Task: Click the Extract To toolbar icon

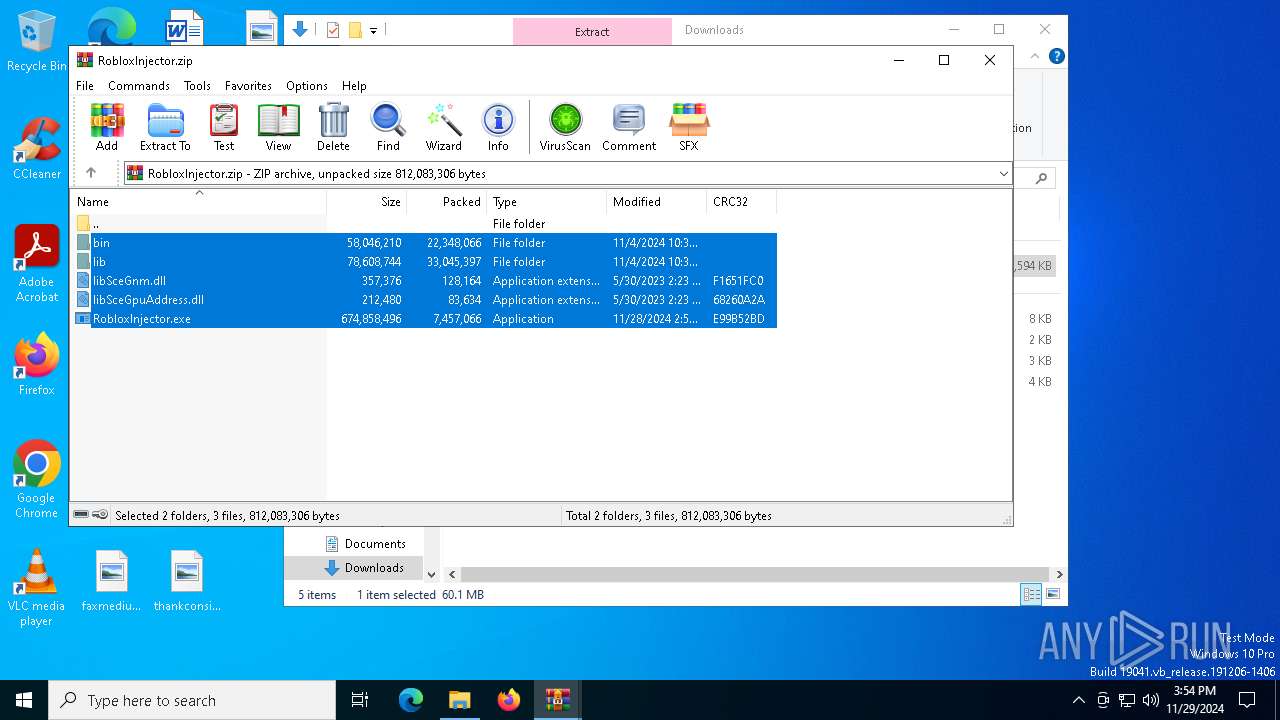Action: click(x=165, y=127)
